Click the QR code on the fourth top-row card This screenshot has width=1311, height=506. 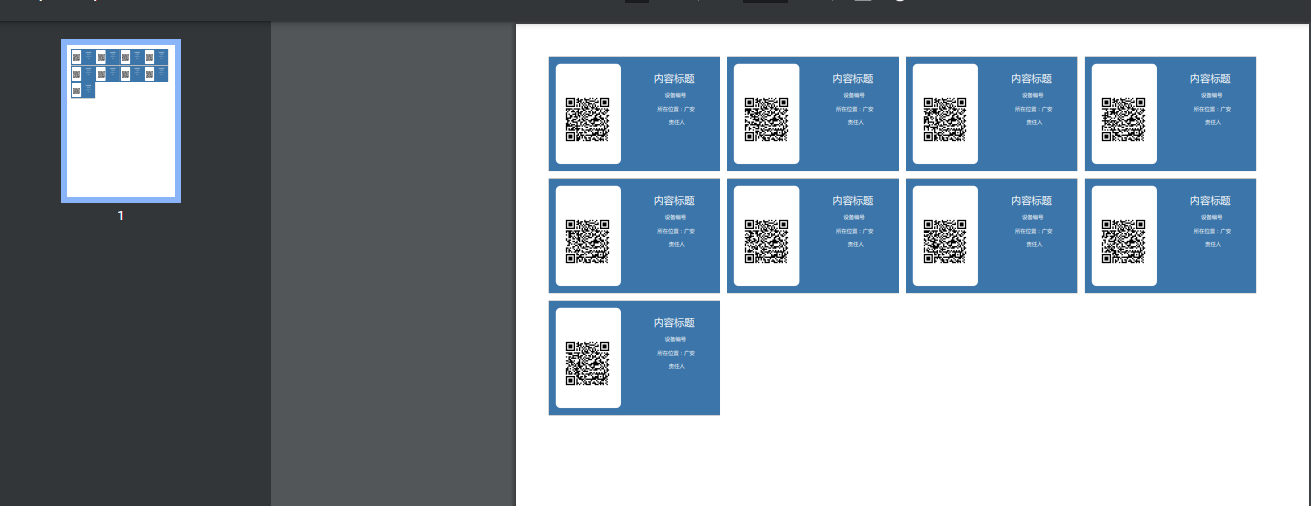1123,119
